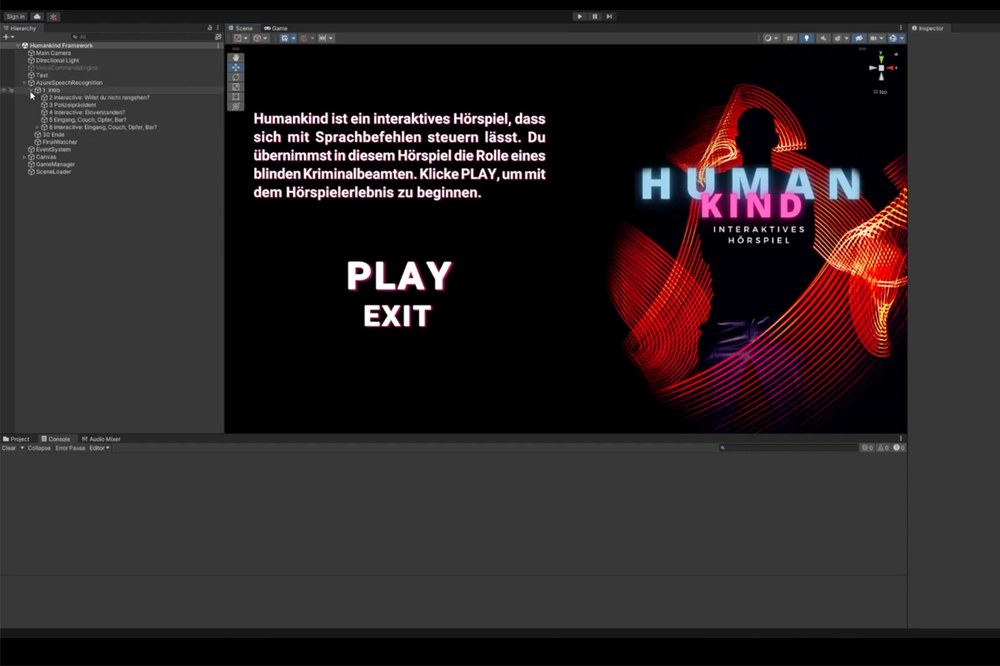Collapse the AzureSpeechRecognition object

(24, 82)
